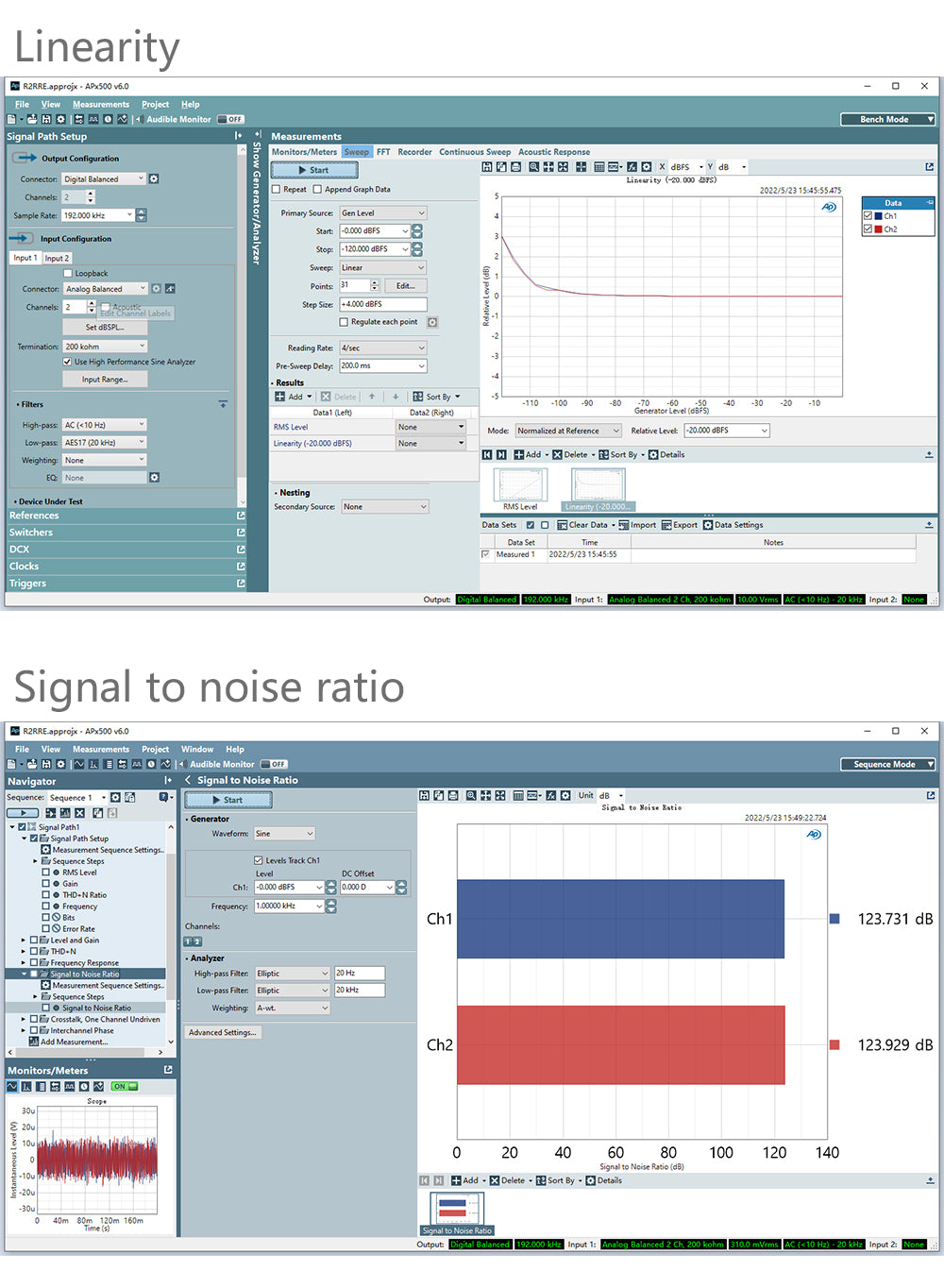Select the RMS Level result thumbnail
This screenshot has width=944, height=1288.
pos(520,486)
